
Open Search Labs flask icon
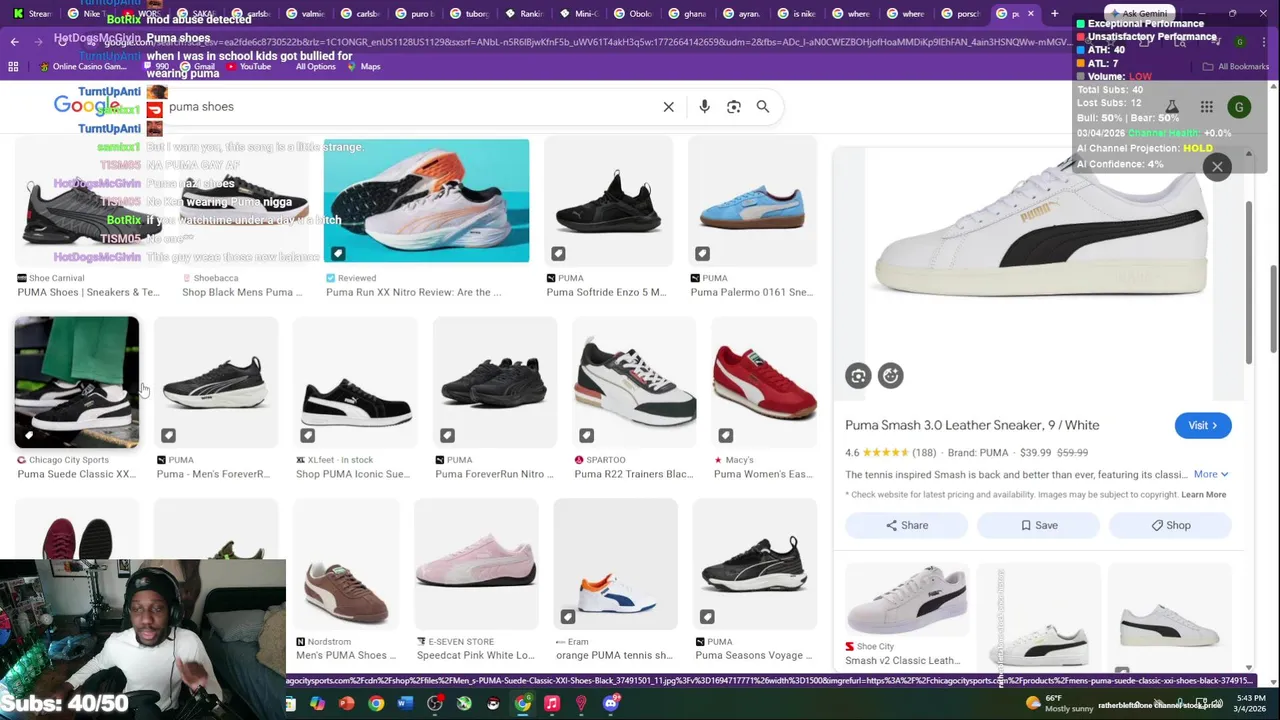(x=1171, y=107)
